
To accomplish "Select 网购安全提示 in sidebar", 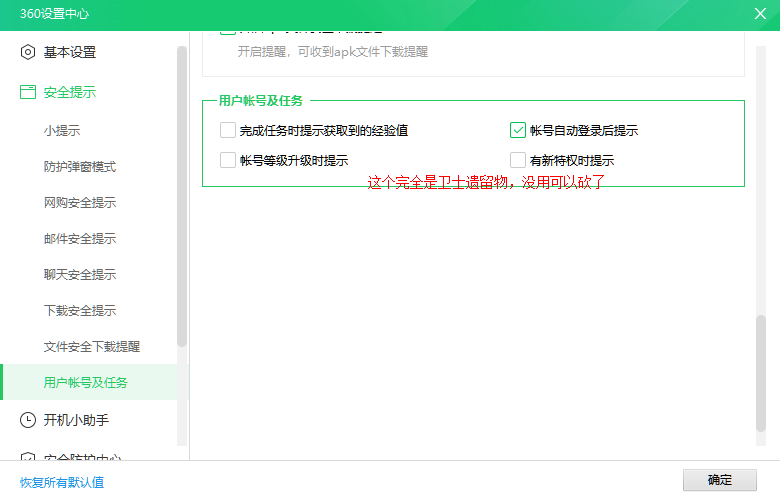I will click(80, 202).
